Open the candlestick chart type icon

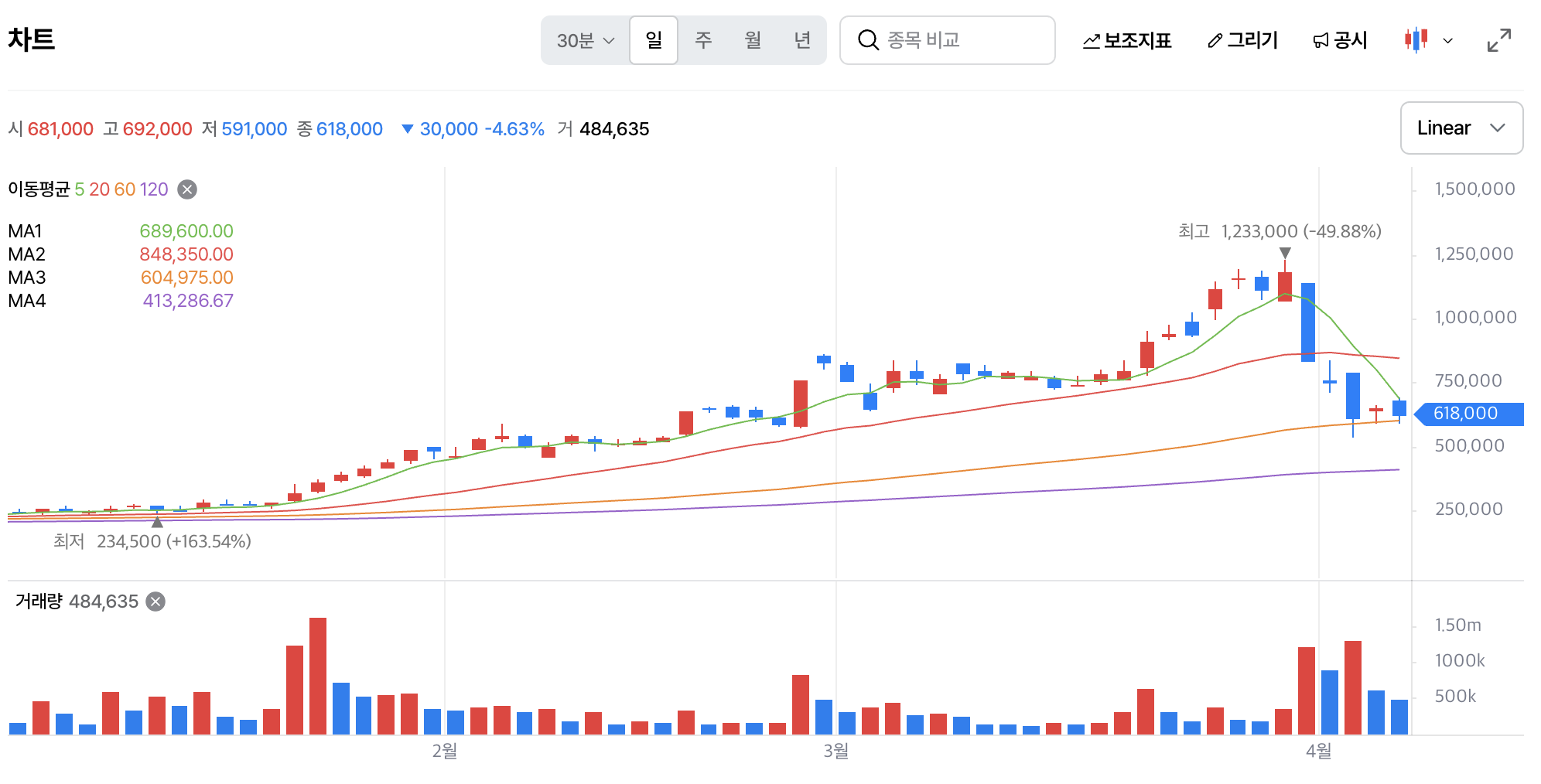(1416, 40)
